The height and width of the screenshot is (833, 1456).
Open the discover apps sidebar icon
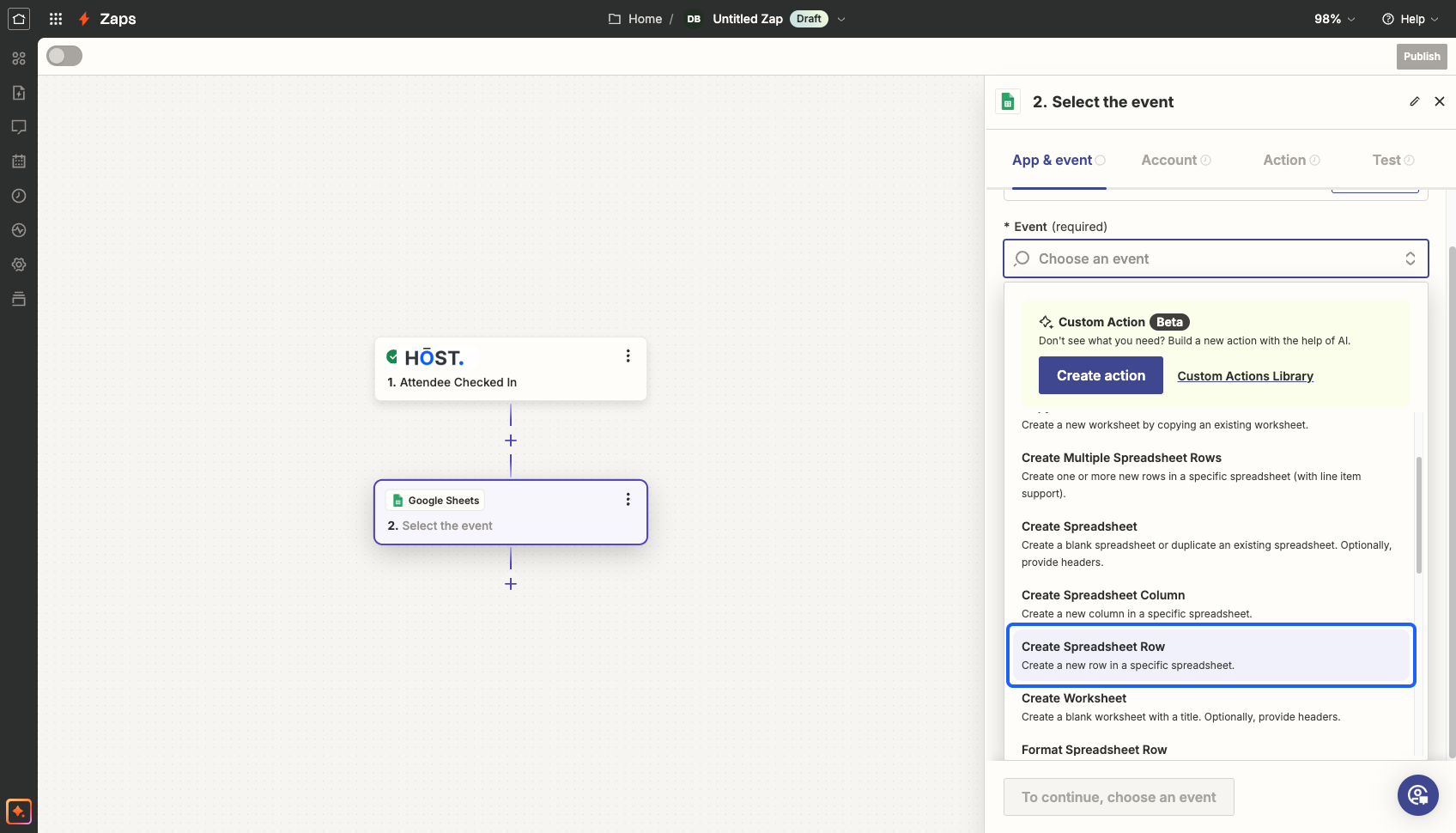click(x=19, y=58)
